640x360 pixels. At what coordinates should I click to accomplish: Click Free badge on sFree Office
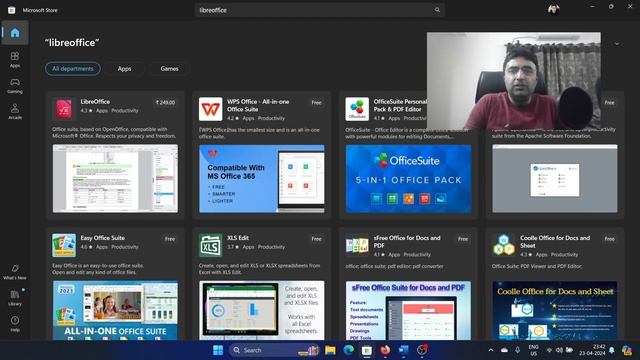(463, 239)
